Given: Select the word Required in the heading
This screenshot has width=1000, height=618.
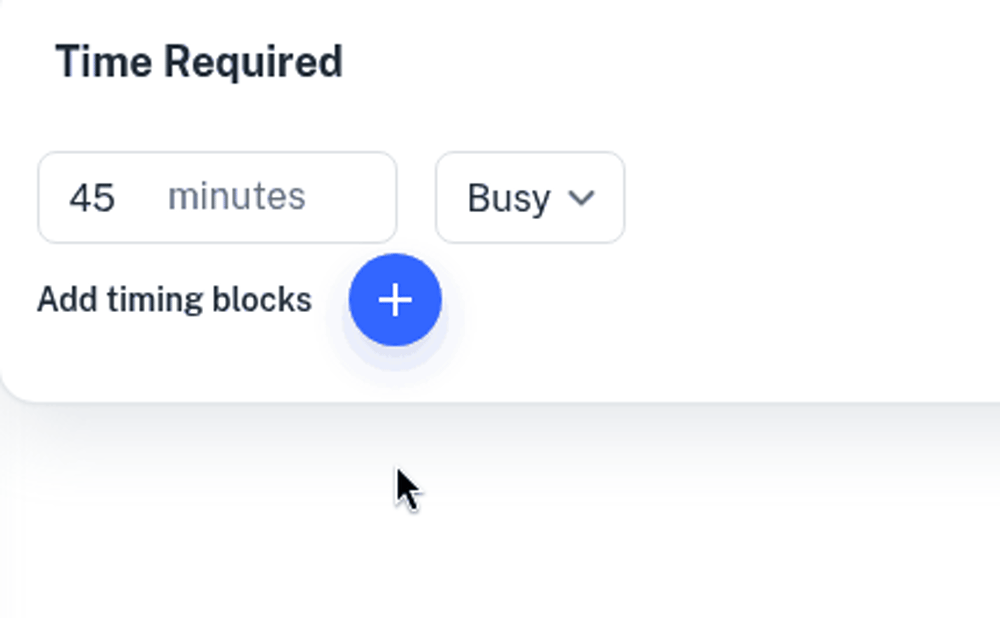Looking at the screenshot, I should click(x=253, y=62).
